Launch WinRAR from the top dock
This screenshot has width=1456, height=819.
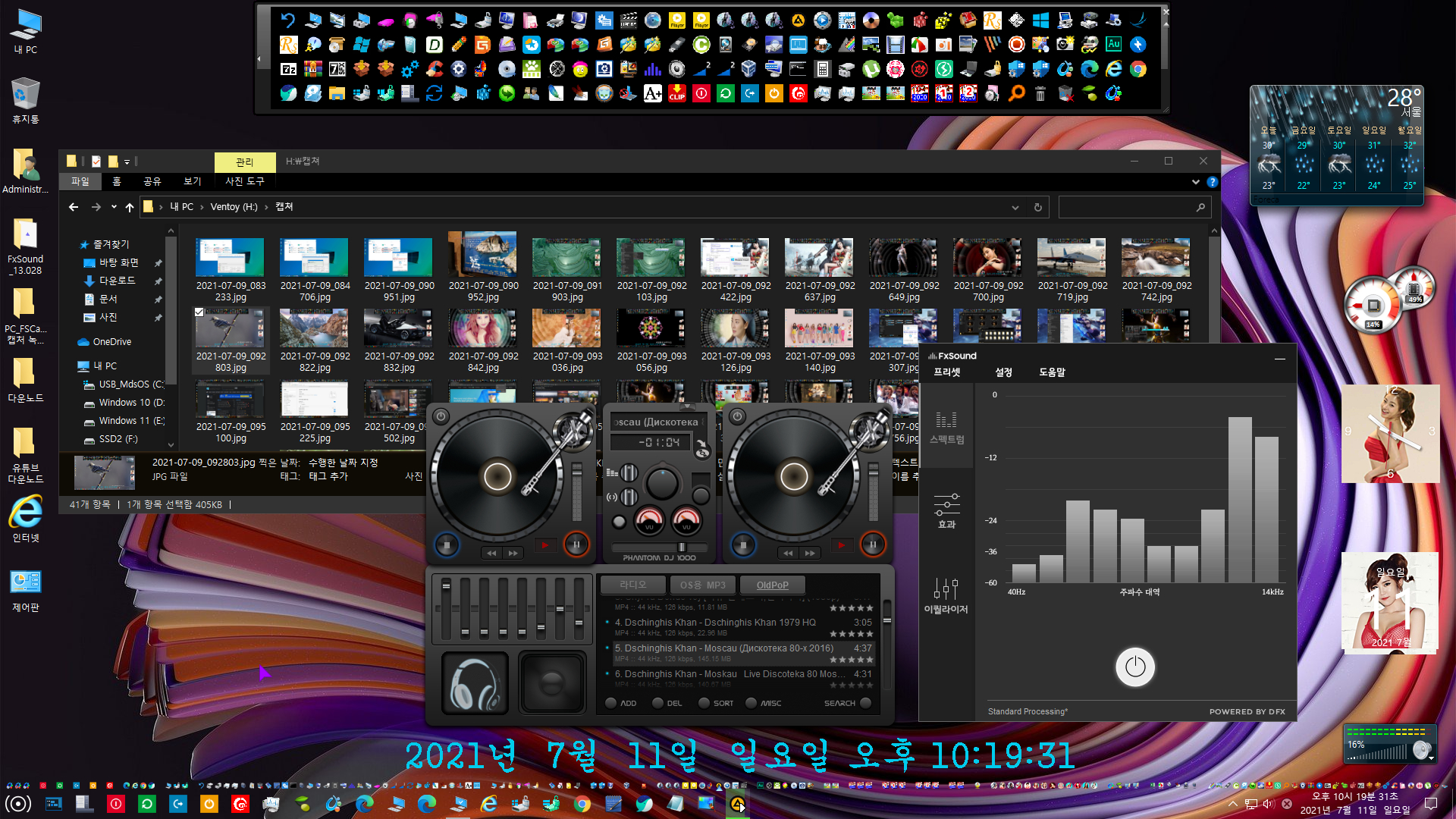click(x=312, y=69)
